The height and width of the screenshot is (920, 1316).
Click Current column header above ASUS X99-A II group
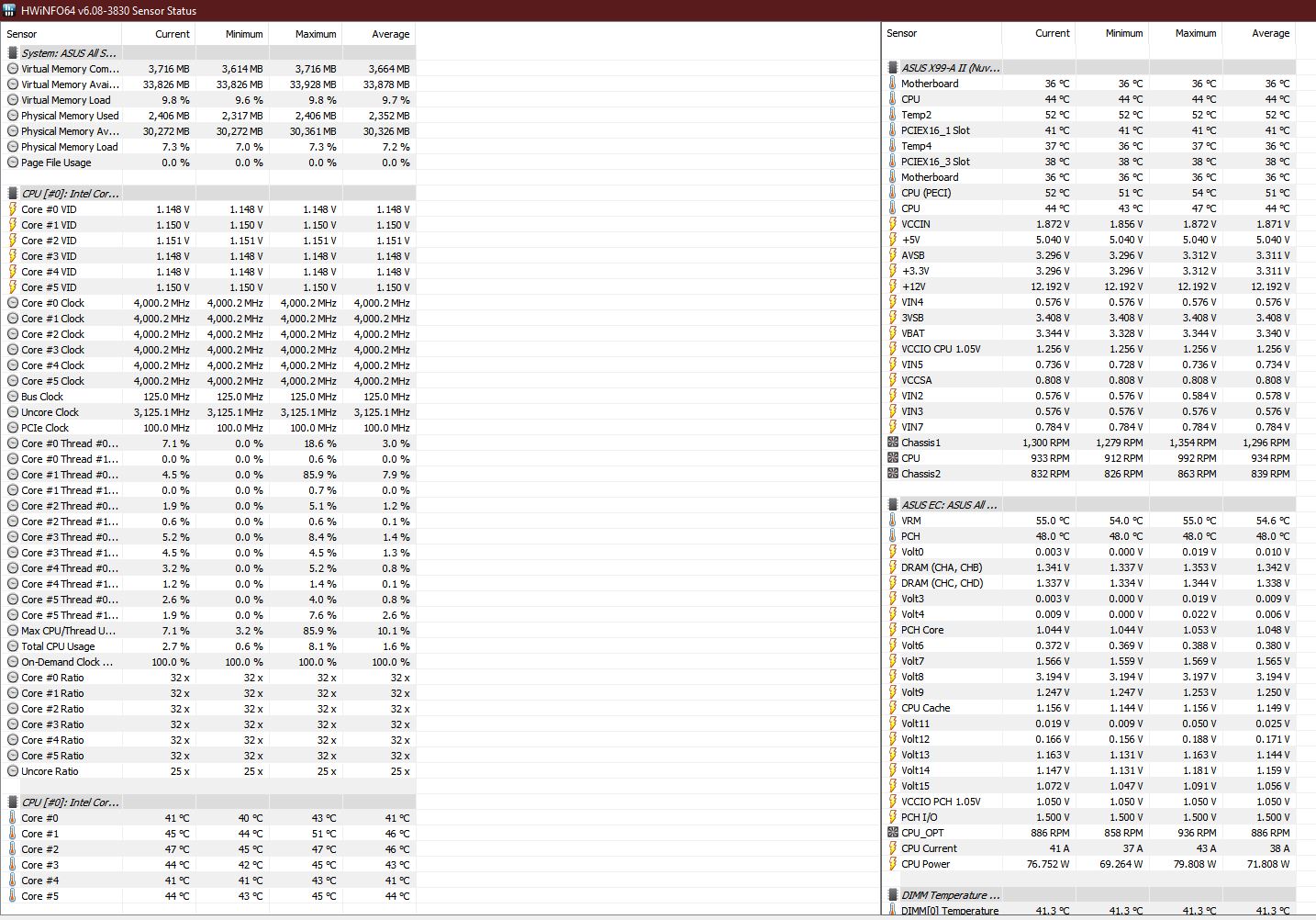(x=1039, y=33)
